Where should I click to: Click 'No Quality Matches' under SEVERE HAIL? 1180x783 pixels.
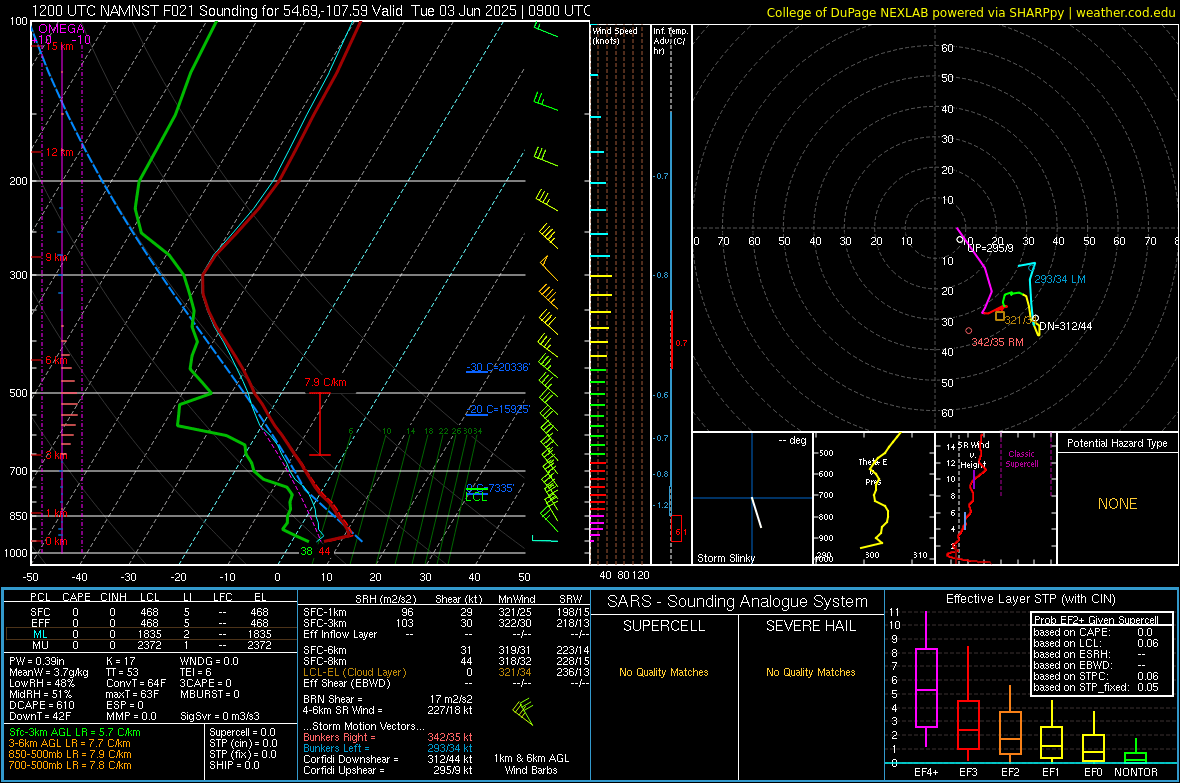click(x=810, y=672)
